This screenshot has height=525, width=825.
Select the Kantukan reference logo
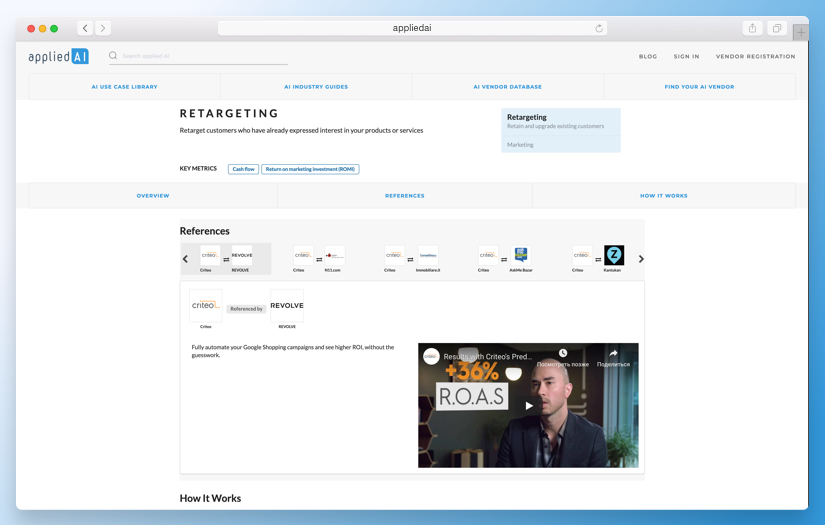point(614,255)
